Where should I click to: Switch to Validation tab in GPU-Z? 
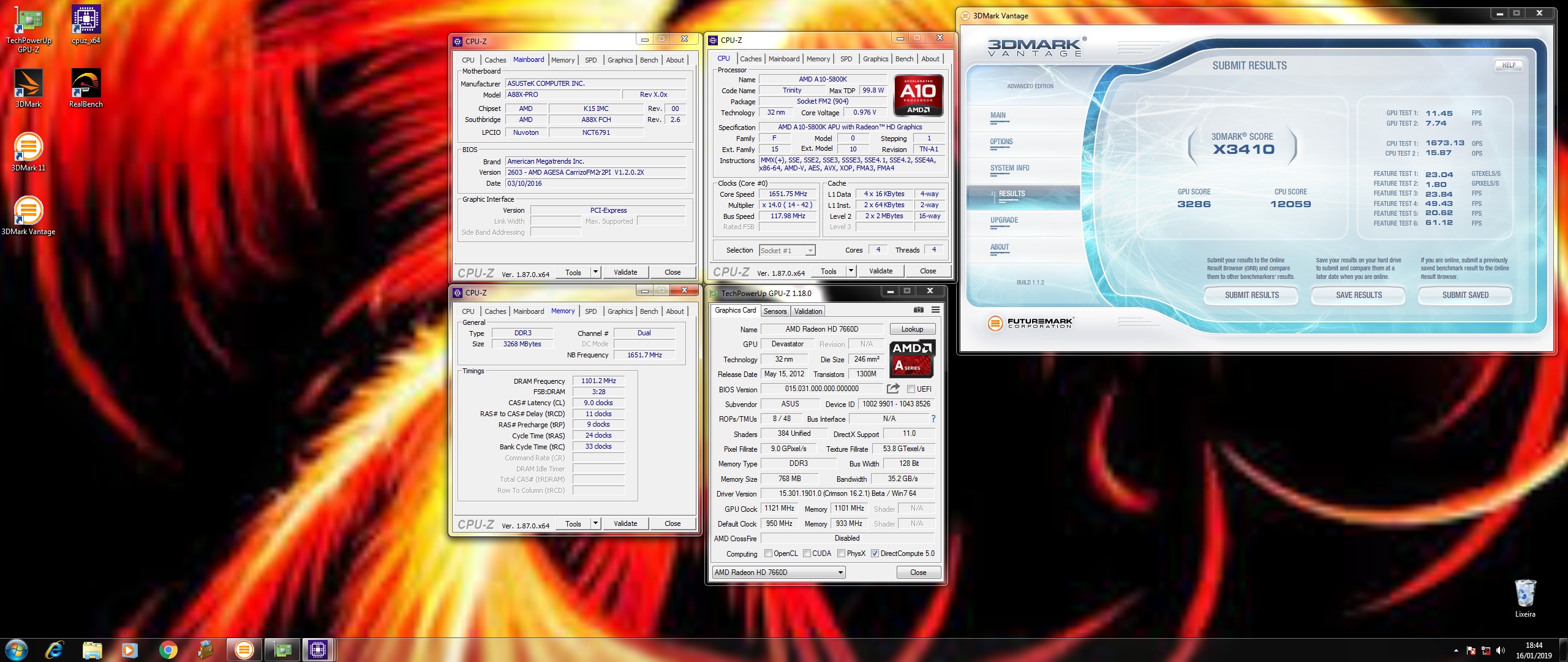point(808,311)
